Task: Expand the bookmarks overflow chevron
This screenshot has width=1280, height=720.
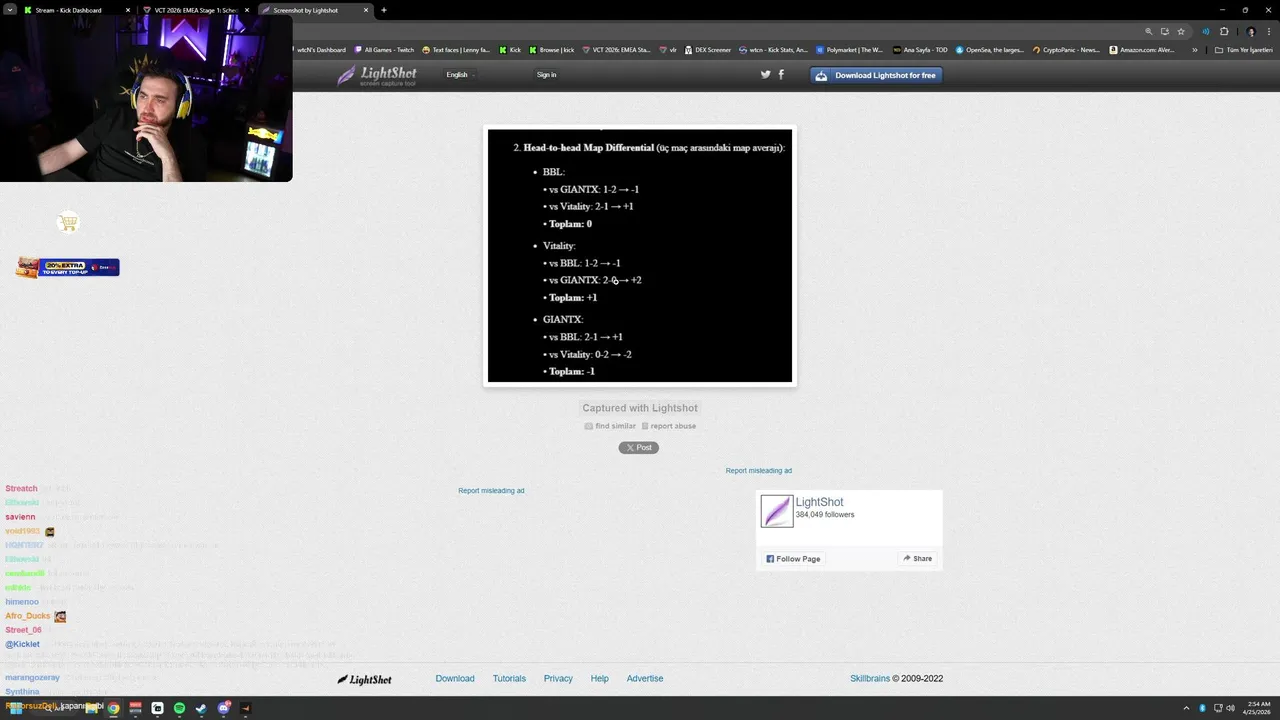Action: pyautogui.click(x=1194, y=49)
